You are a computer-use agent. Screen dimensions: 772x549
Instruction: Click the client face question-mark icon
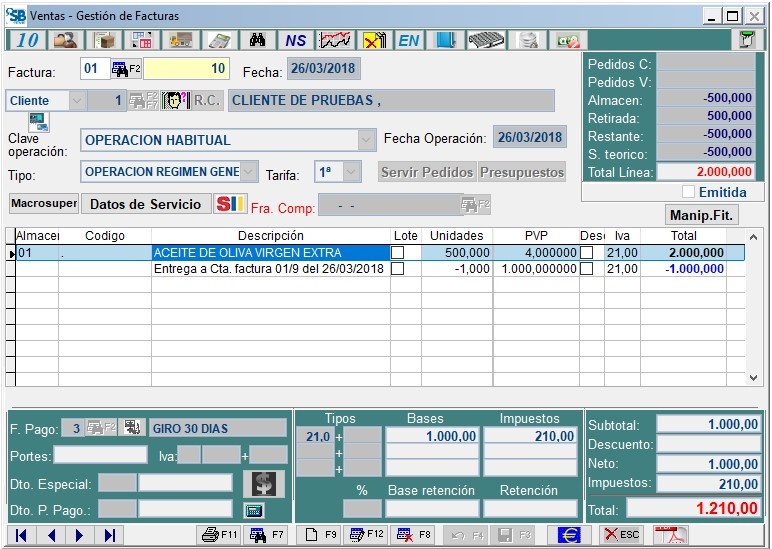[x=176, y=100]
